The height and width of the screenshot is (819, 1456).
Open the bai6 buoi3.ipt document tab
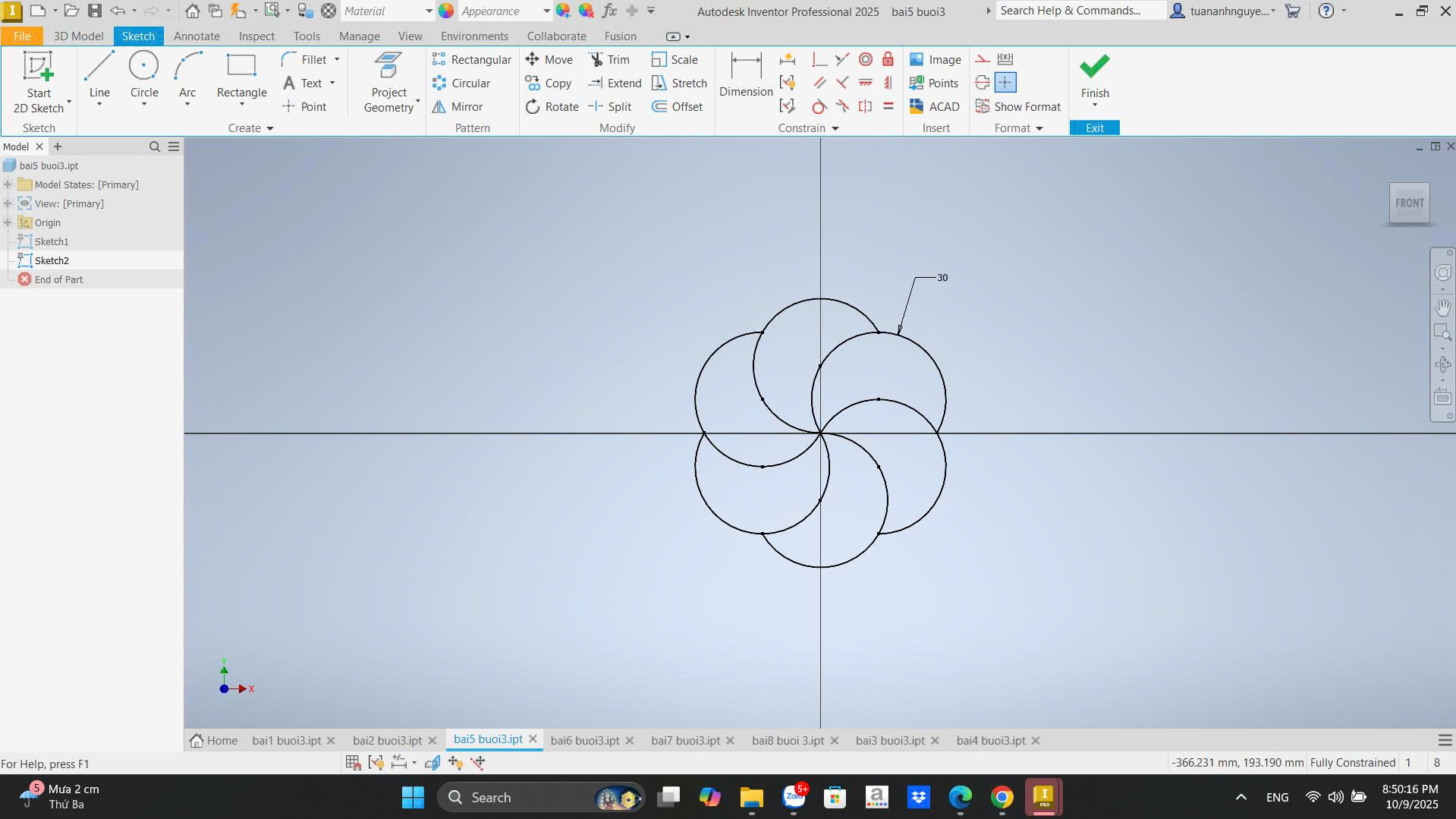[x=584, y=740]
